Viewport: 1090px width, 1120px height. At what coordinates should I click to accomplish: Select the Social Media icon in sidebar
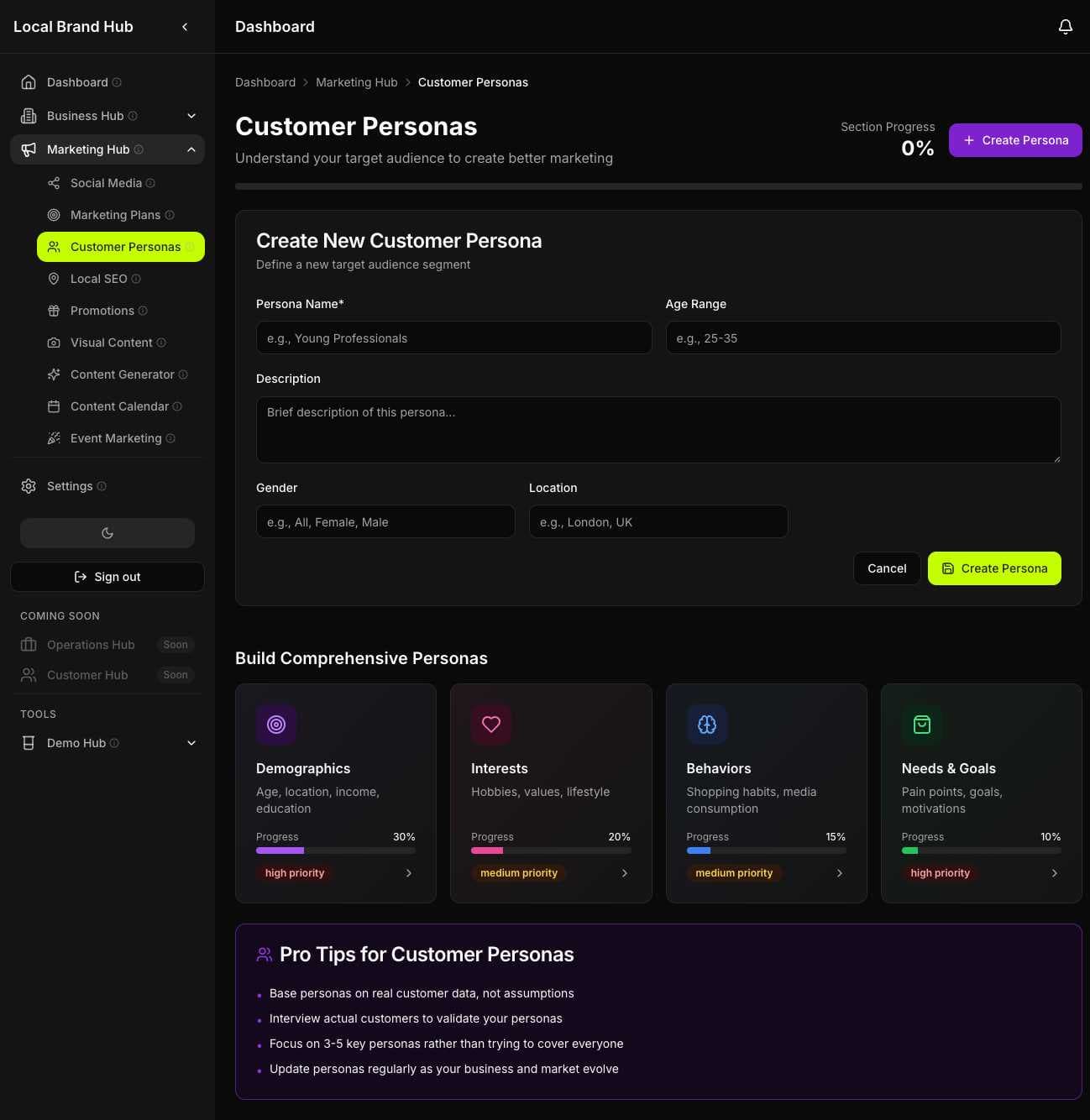(x=54, y=183)
